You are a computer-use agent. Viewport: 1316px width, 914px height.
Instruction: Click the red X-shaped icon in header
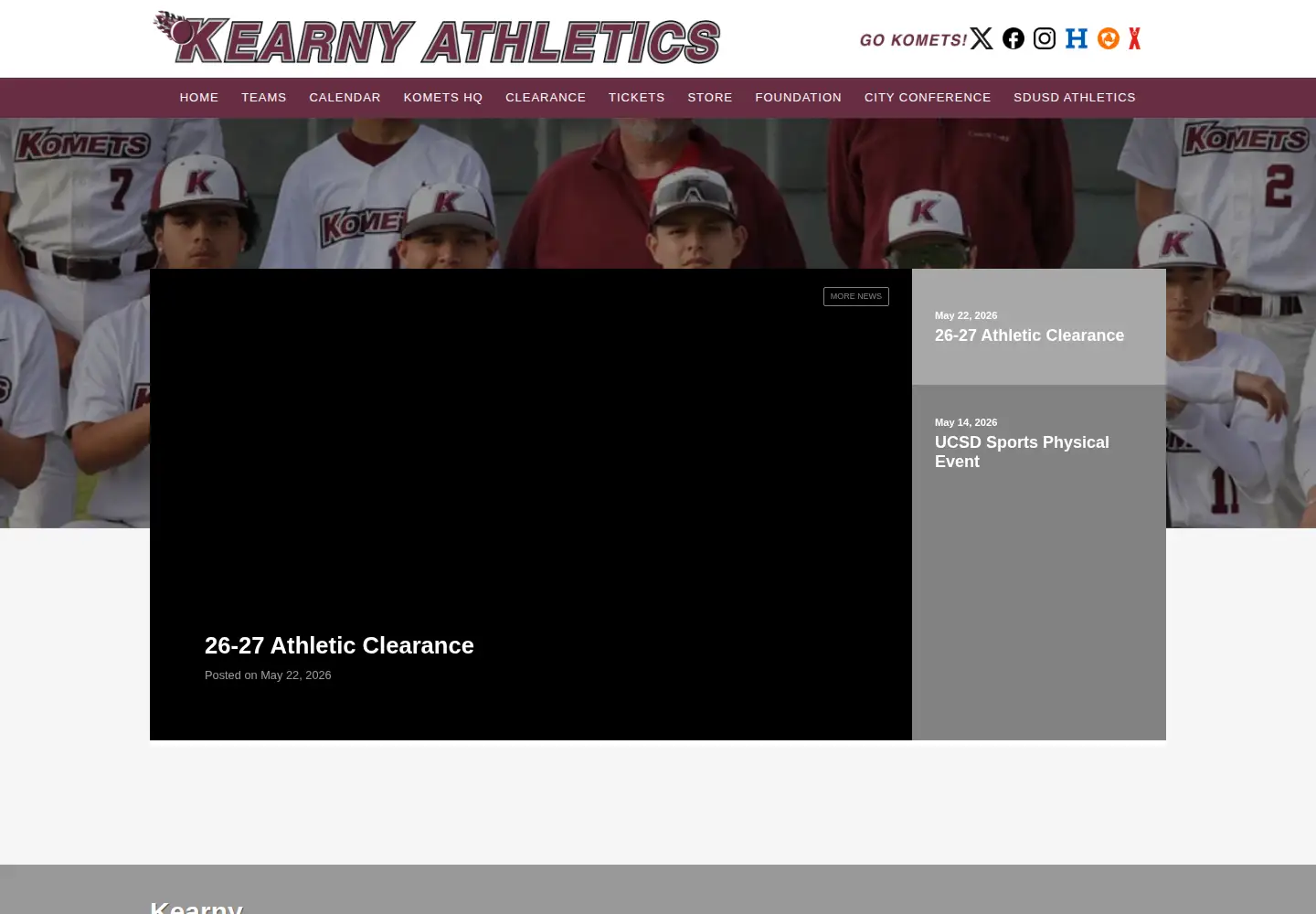click(1134, 38)
